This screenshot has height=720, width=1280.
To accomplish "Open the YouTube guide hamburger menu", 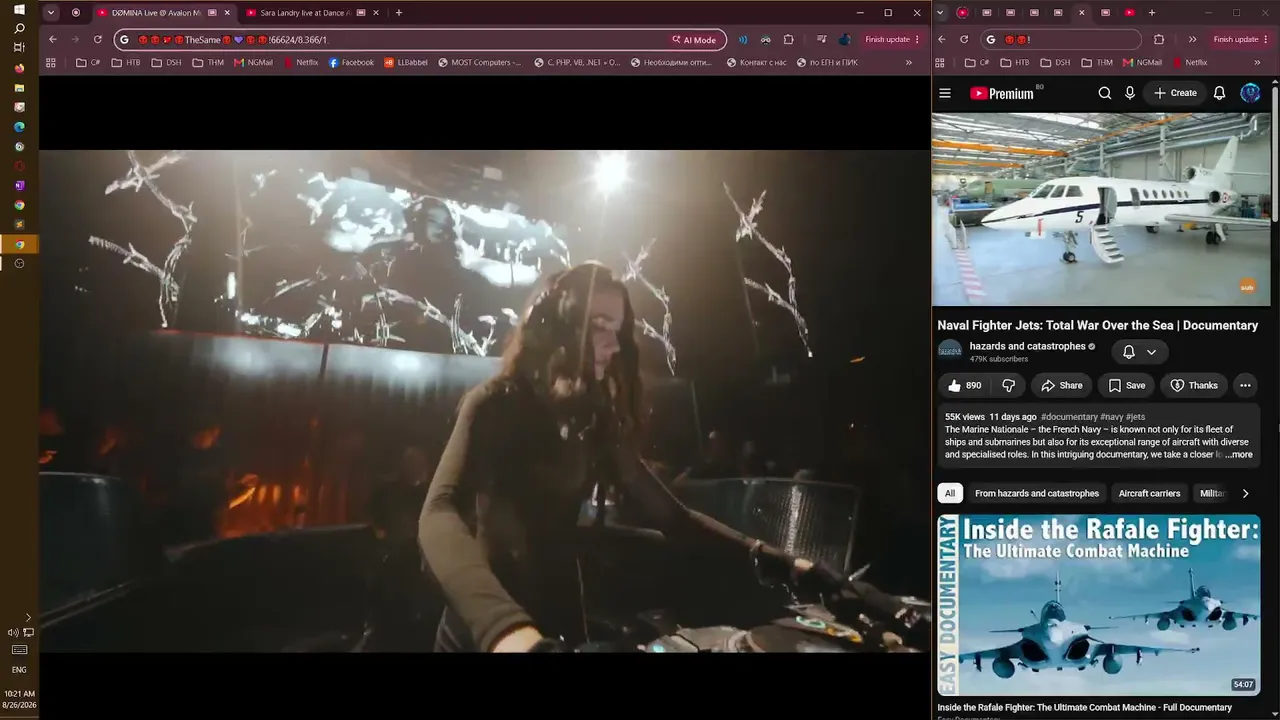I will coord(945,93).
